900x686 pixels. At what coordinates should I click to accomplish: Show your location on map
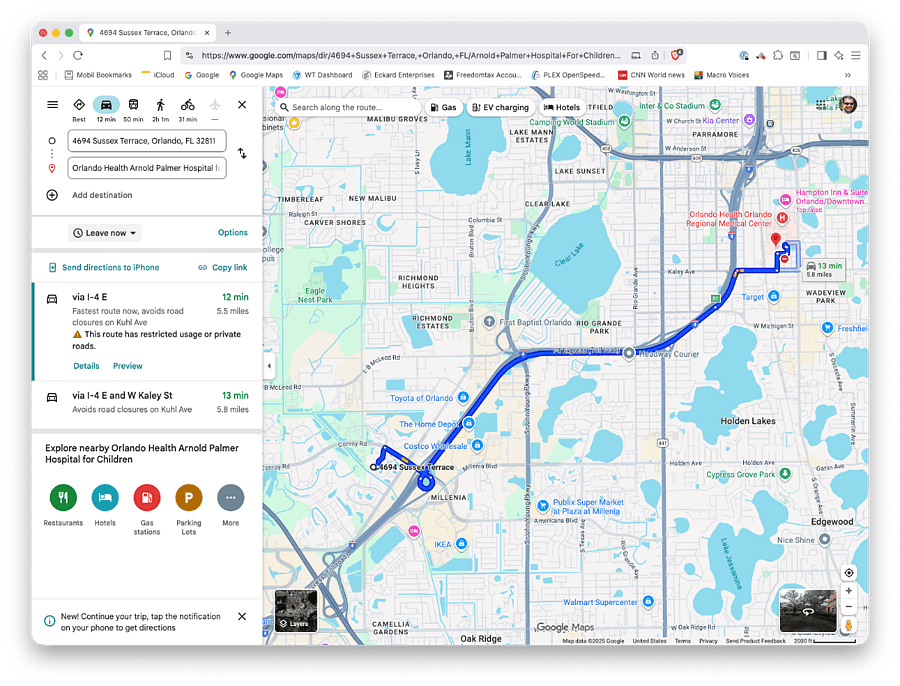(x=848, y=573)
